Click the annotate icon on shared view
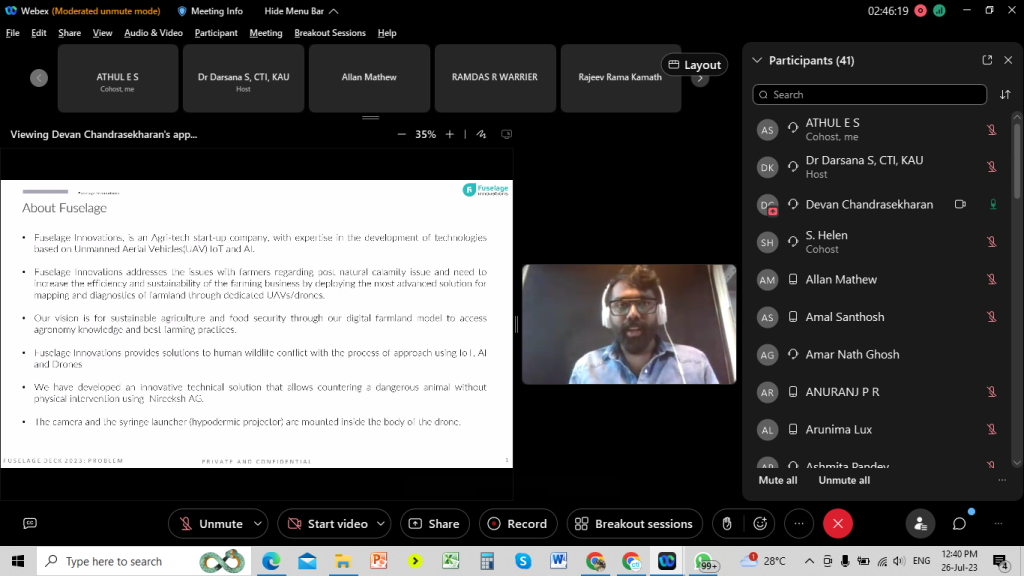 tap(481, 134)
